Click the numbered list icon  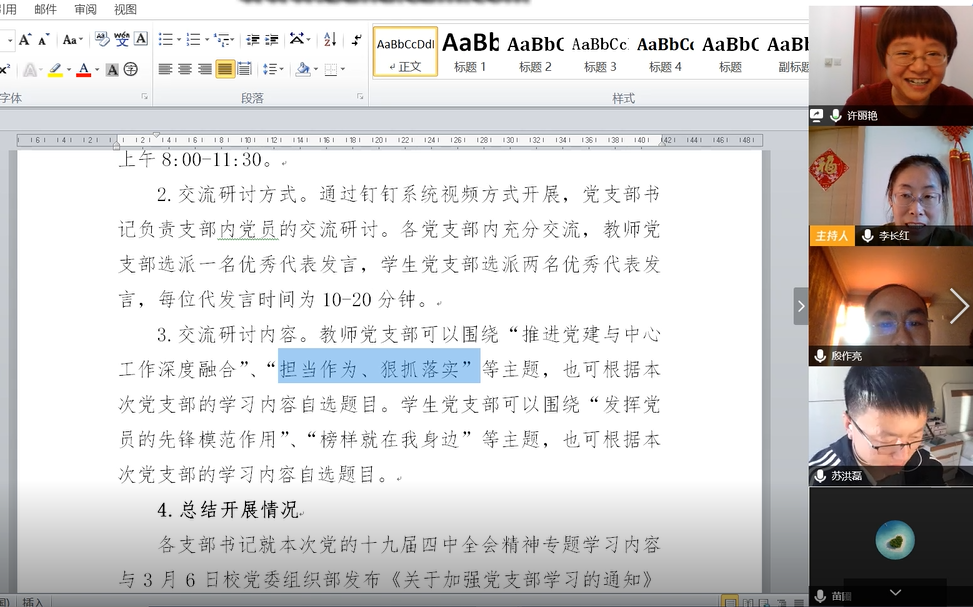tap(193, 40)
